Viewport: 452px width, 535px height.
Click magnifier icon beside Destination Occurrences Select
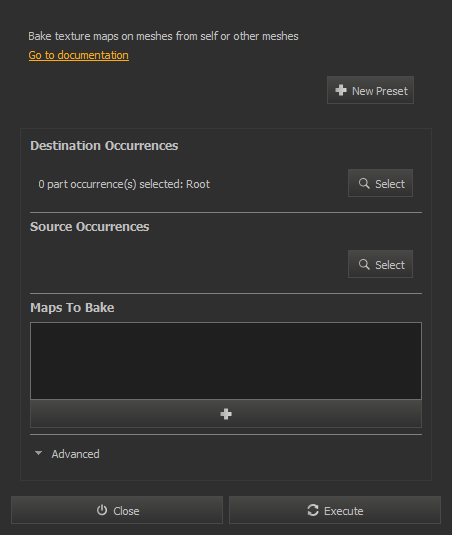coord(364,183)
